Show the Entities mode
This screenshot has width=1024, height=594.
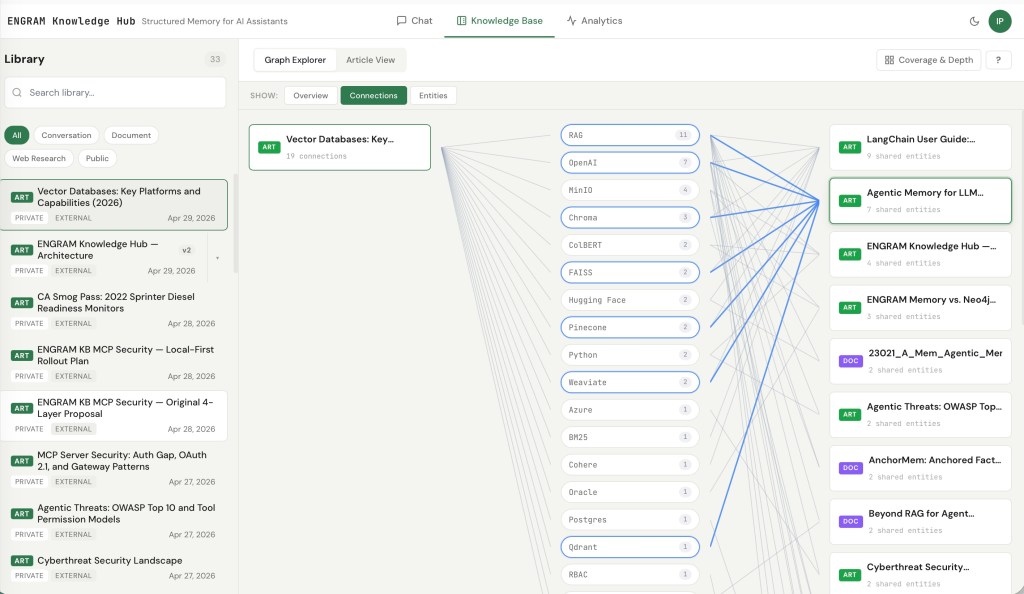coord(433,95)
